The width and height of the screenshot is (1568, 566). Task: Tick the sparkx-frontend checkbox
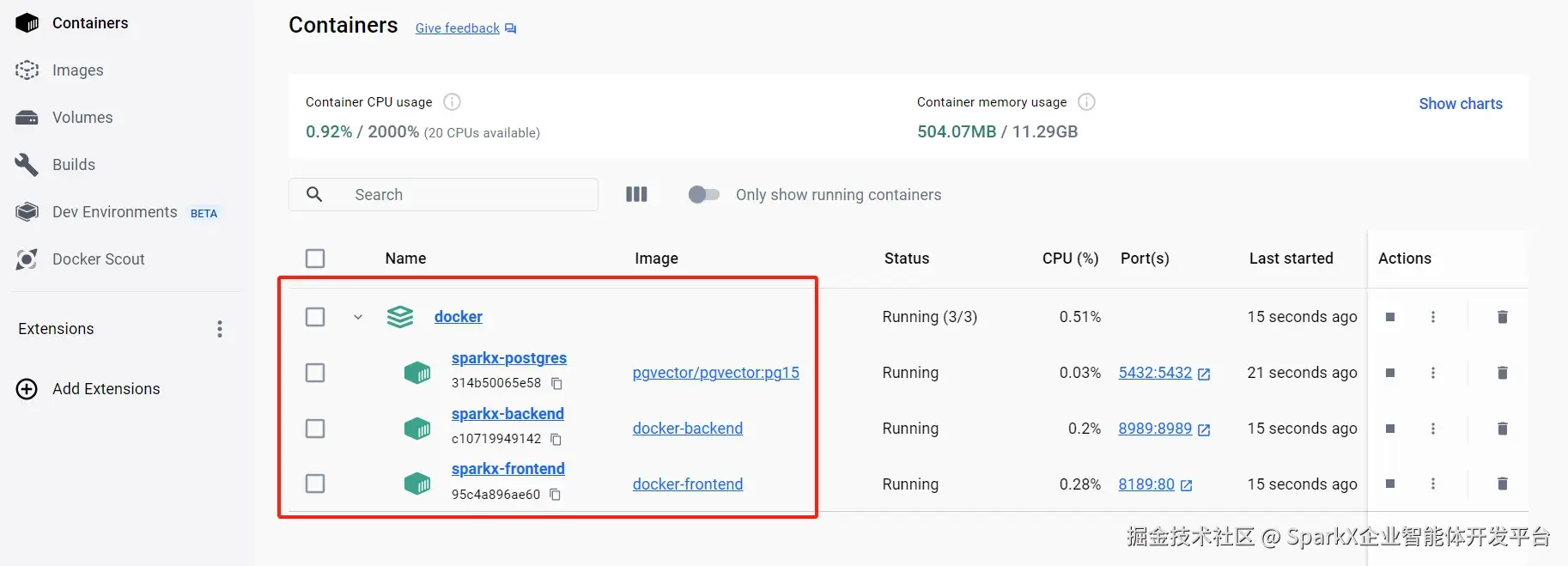tap(315, 484)
